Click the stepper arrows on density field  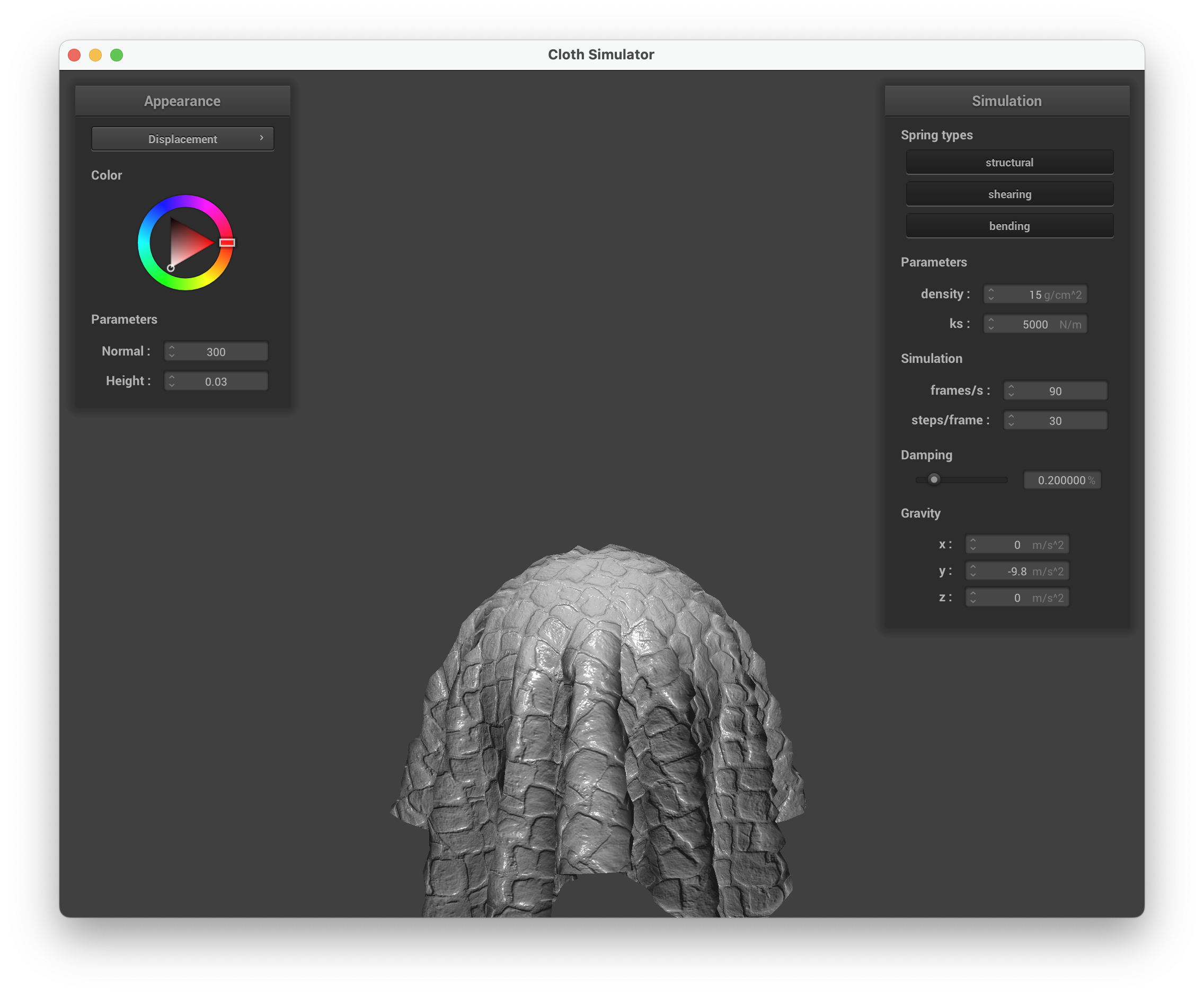click(x=991, y=294)
